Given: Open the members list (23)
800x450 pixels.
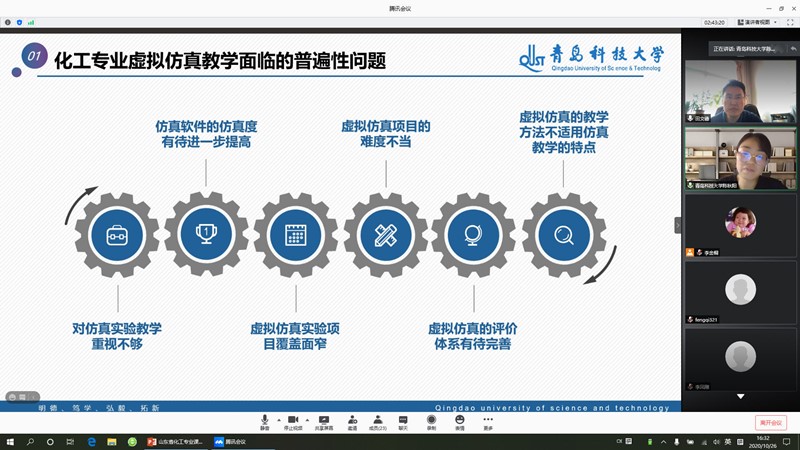Looking at the screenshot, I should [x=377, y=420].
